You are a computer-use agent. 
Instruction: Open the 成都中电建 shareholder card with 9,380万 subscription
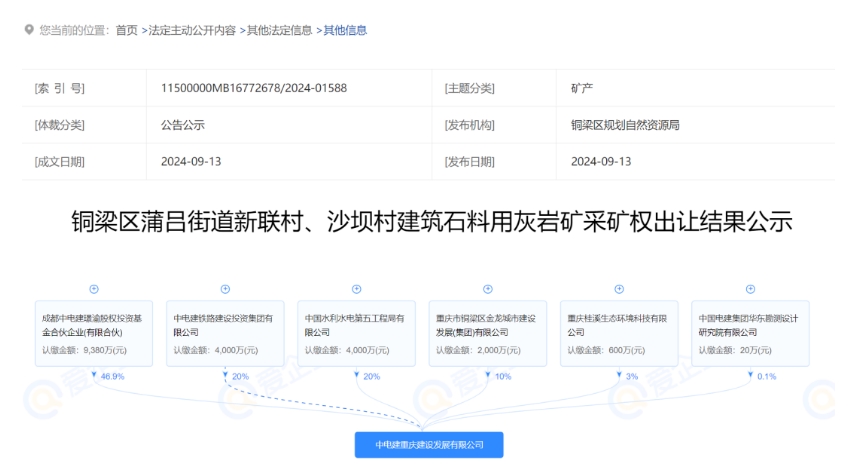tap(94, 333)
